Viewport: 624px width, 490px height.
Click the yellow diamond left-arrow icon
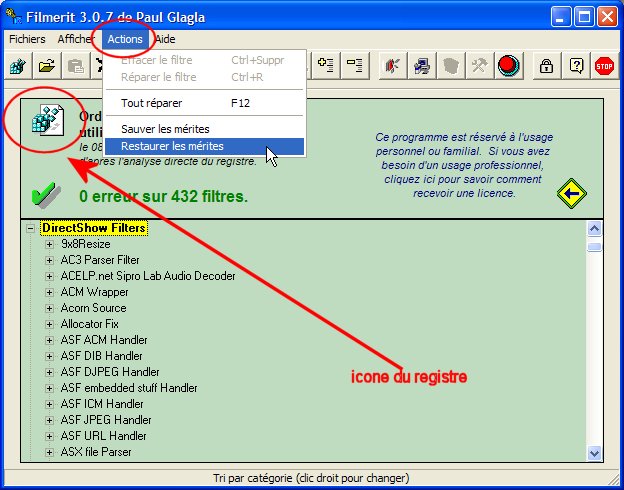pos(572,193)
